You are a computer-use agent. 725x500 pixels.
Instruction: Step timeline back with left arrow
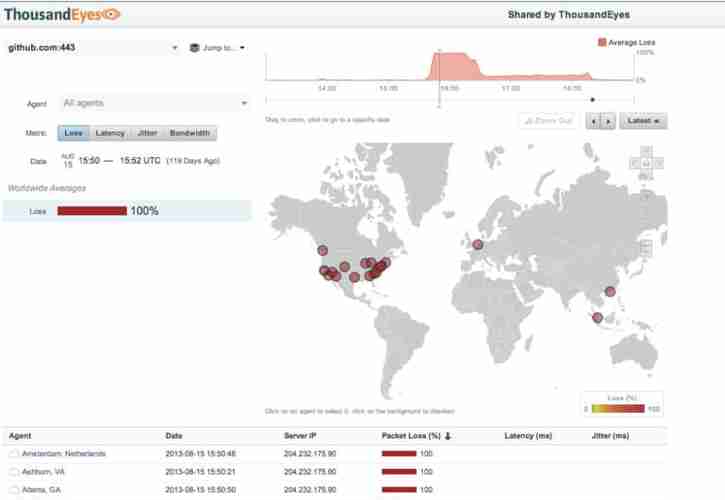pos(594,121)
